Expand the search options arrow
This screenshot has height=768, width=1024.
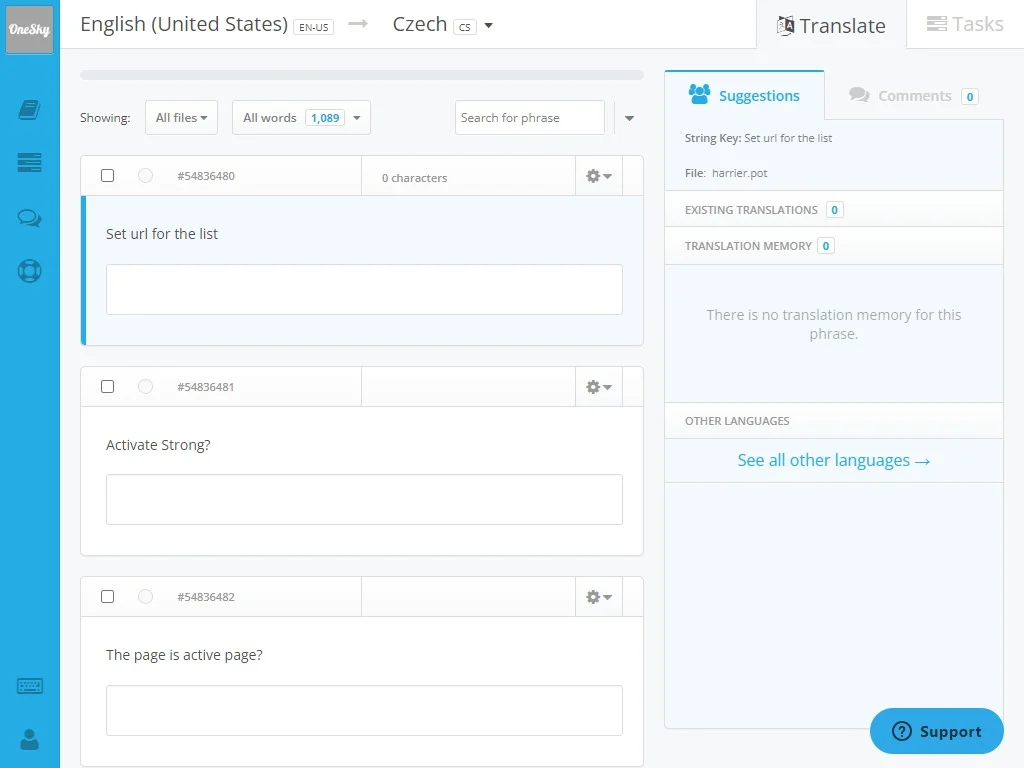pos(630,118)
